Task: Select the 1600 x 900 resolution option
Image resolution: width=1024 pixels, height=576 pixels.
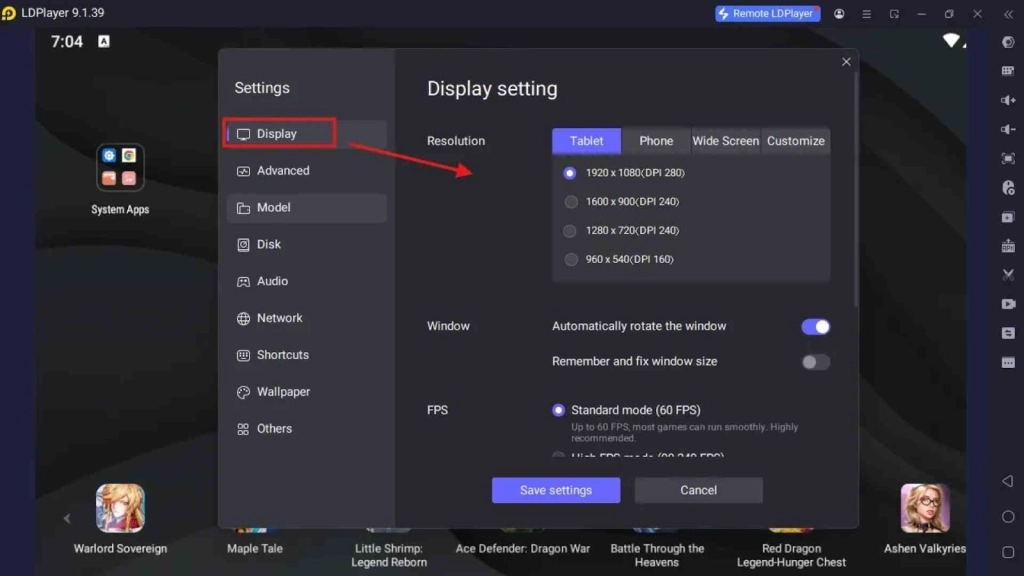Action: click(571, 201)
